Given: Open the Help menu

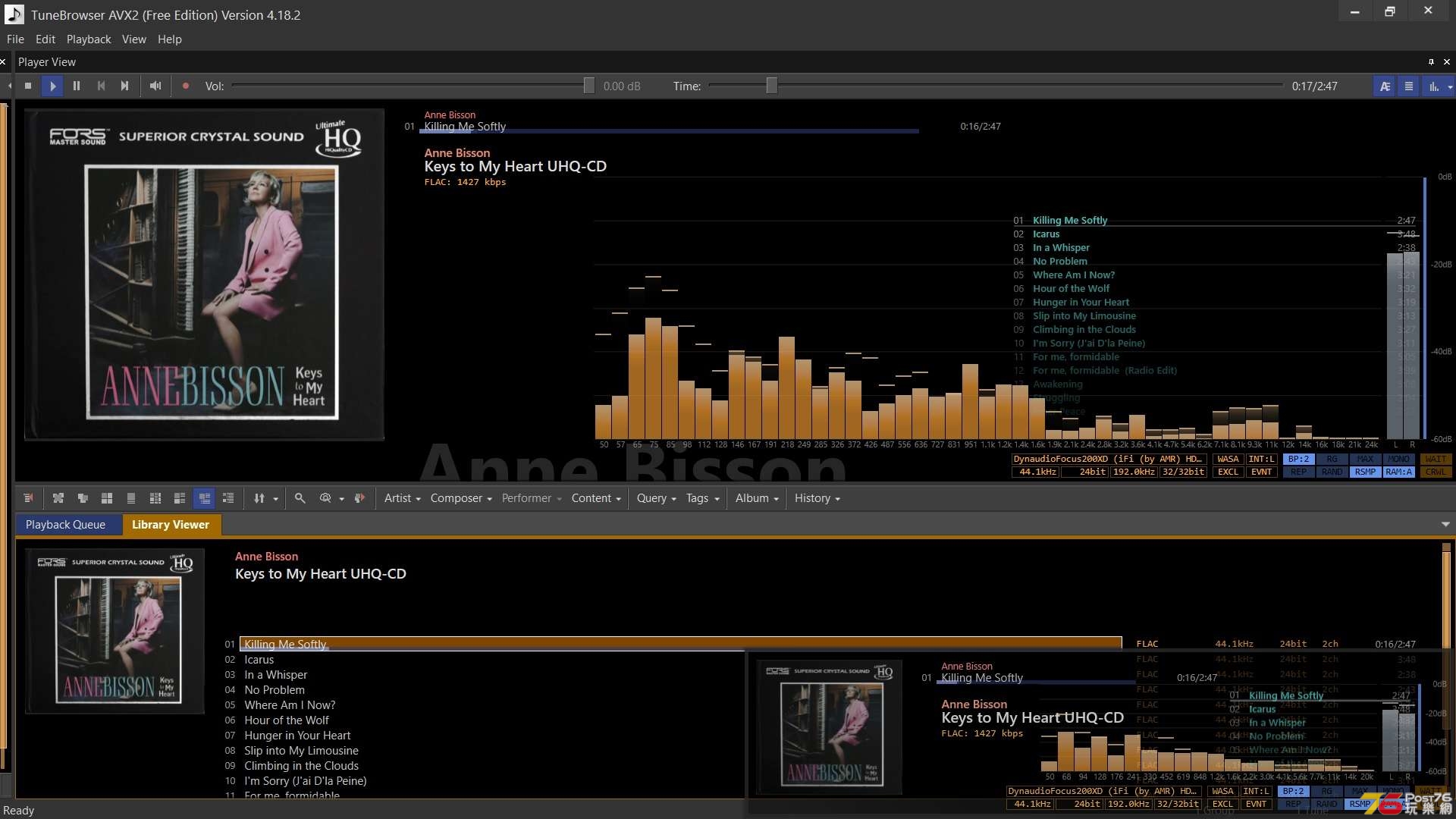Looking at the screenshot, I should pos(170,39).
